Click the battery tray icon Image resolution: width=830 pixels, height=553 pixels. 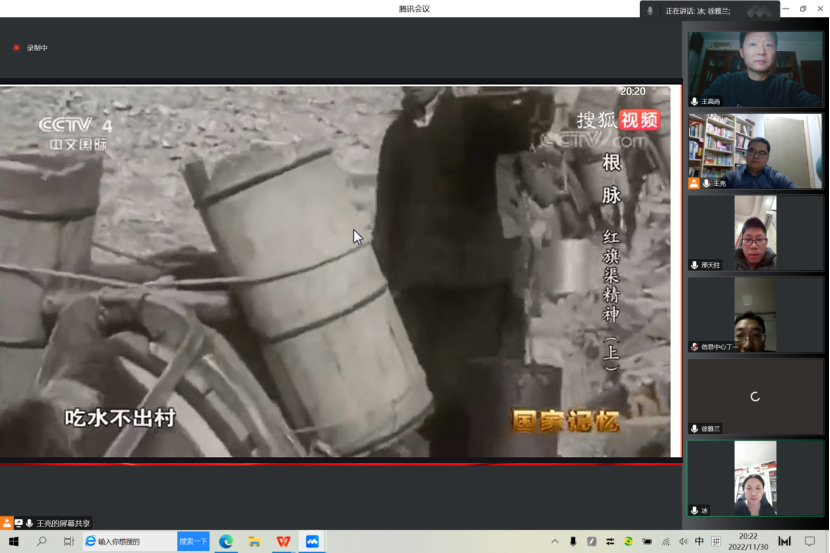[647, 541]
